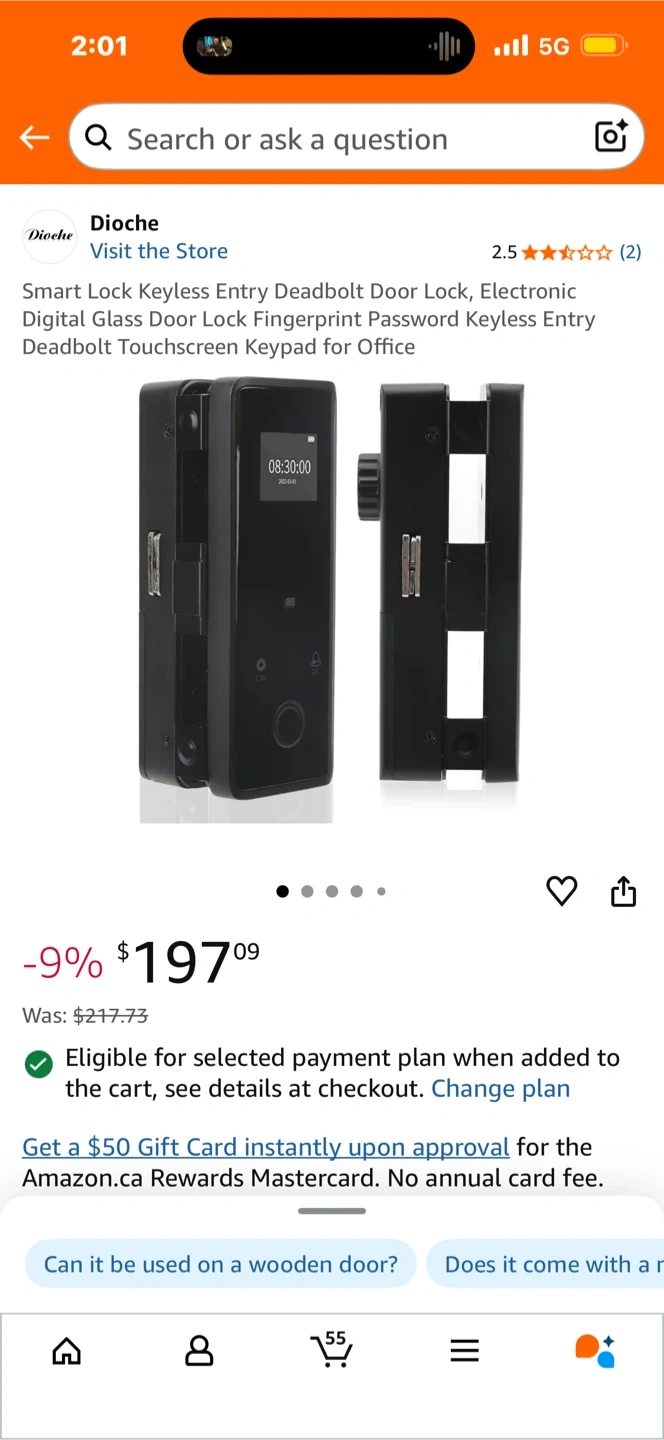Click the Dioche brand logo
664x1440 pixels.
pos(50,236)
